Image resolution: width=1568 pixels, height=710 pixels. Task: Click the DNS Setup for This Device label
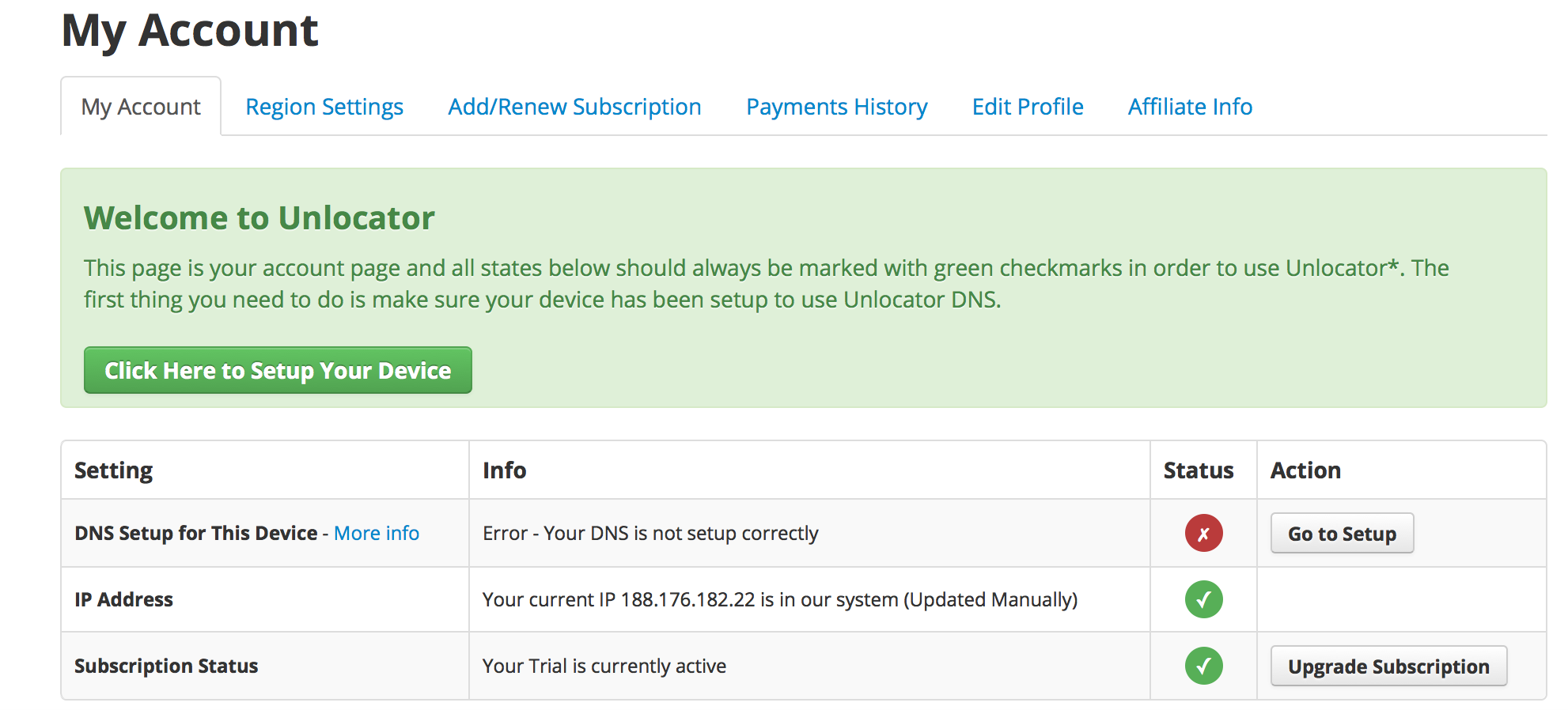click(196, 534)
